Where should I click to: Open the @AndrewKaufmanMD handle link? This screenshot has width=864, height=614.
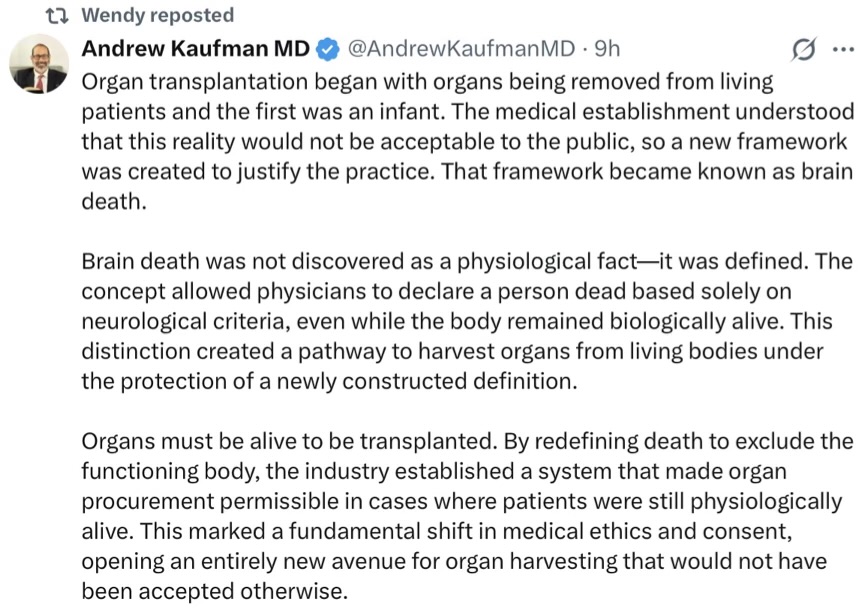click(x=460, y=48)
